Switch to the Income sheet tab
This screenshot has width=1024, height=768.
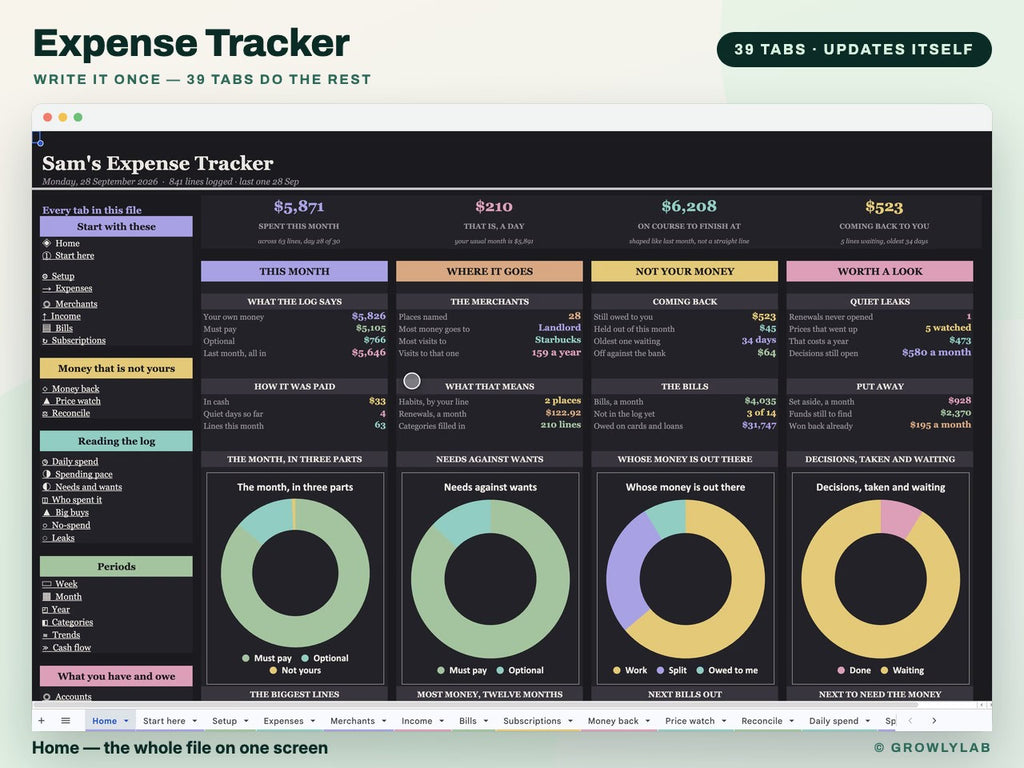[x=417, y=721]
